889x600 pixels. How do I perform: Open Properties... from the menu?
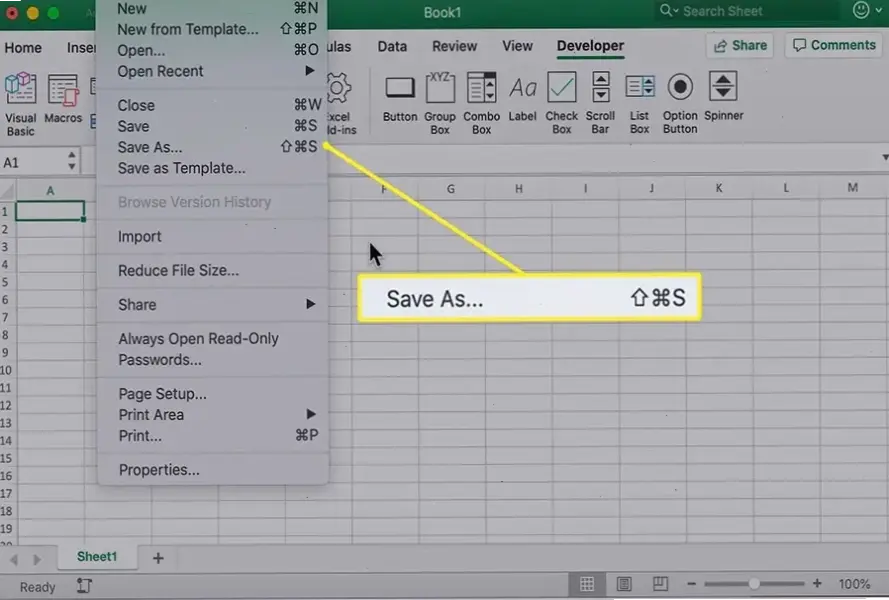tap(212, 470)
